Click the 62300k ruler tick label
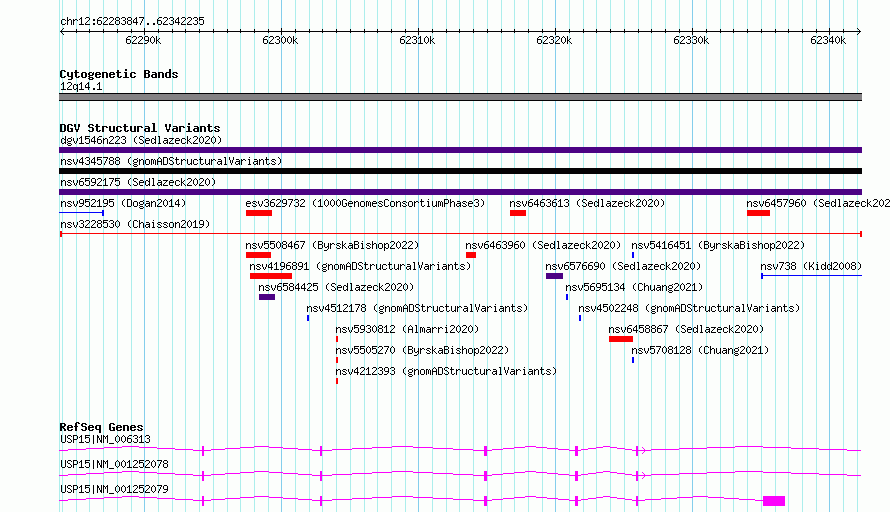 [x=280, y=40]
